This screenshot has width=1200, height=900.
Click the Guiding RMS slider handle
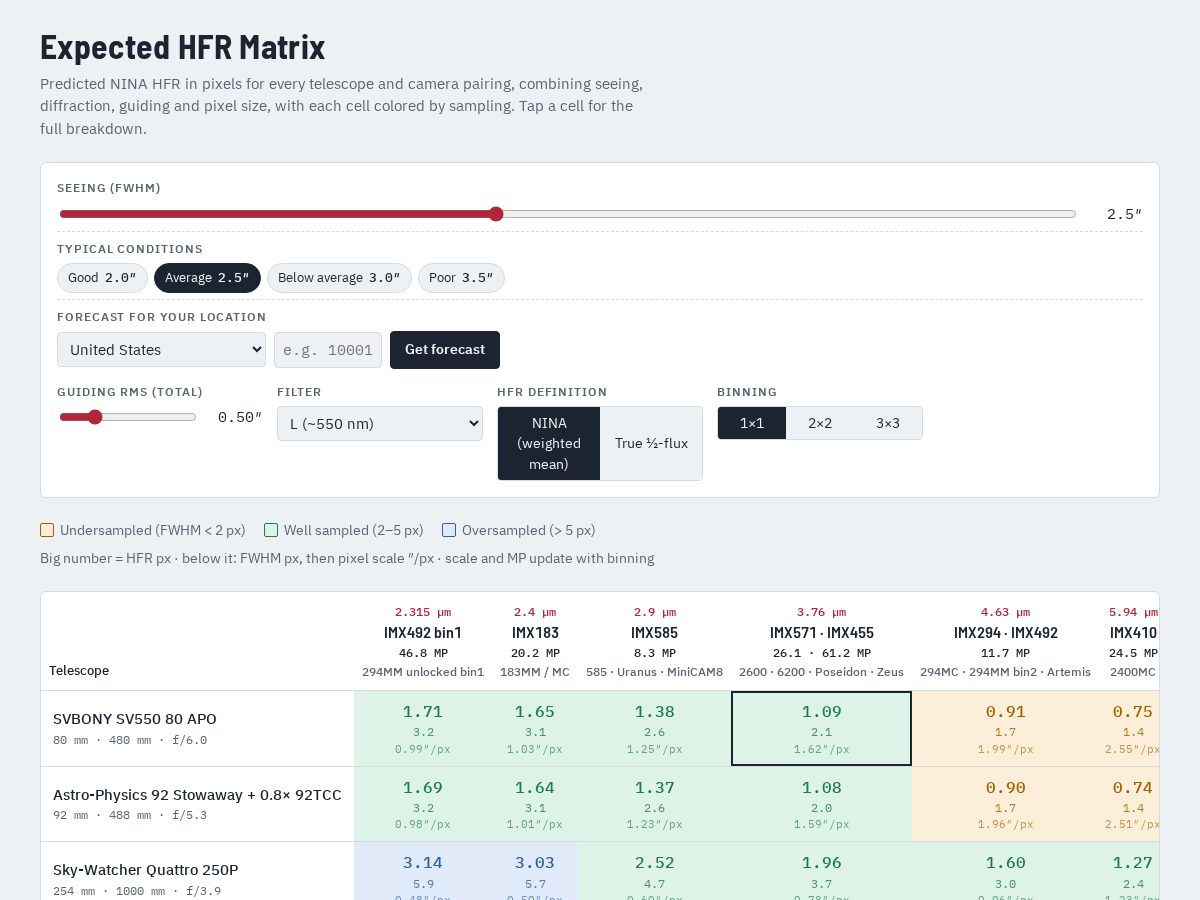[x=95, y=417]
